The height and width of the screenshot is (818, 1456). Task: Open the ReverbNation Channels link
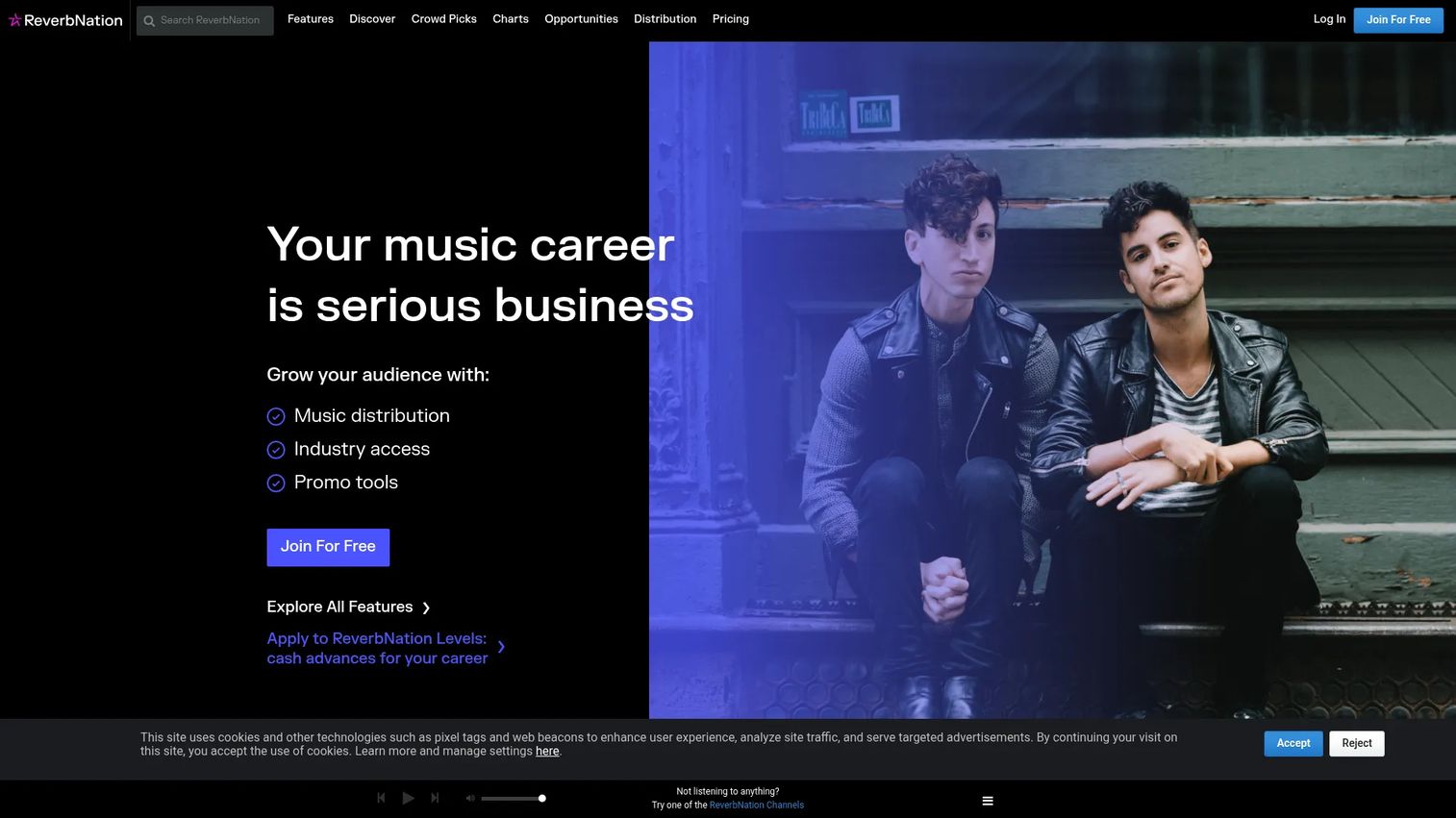[757, 806]
